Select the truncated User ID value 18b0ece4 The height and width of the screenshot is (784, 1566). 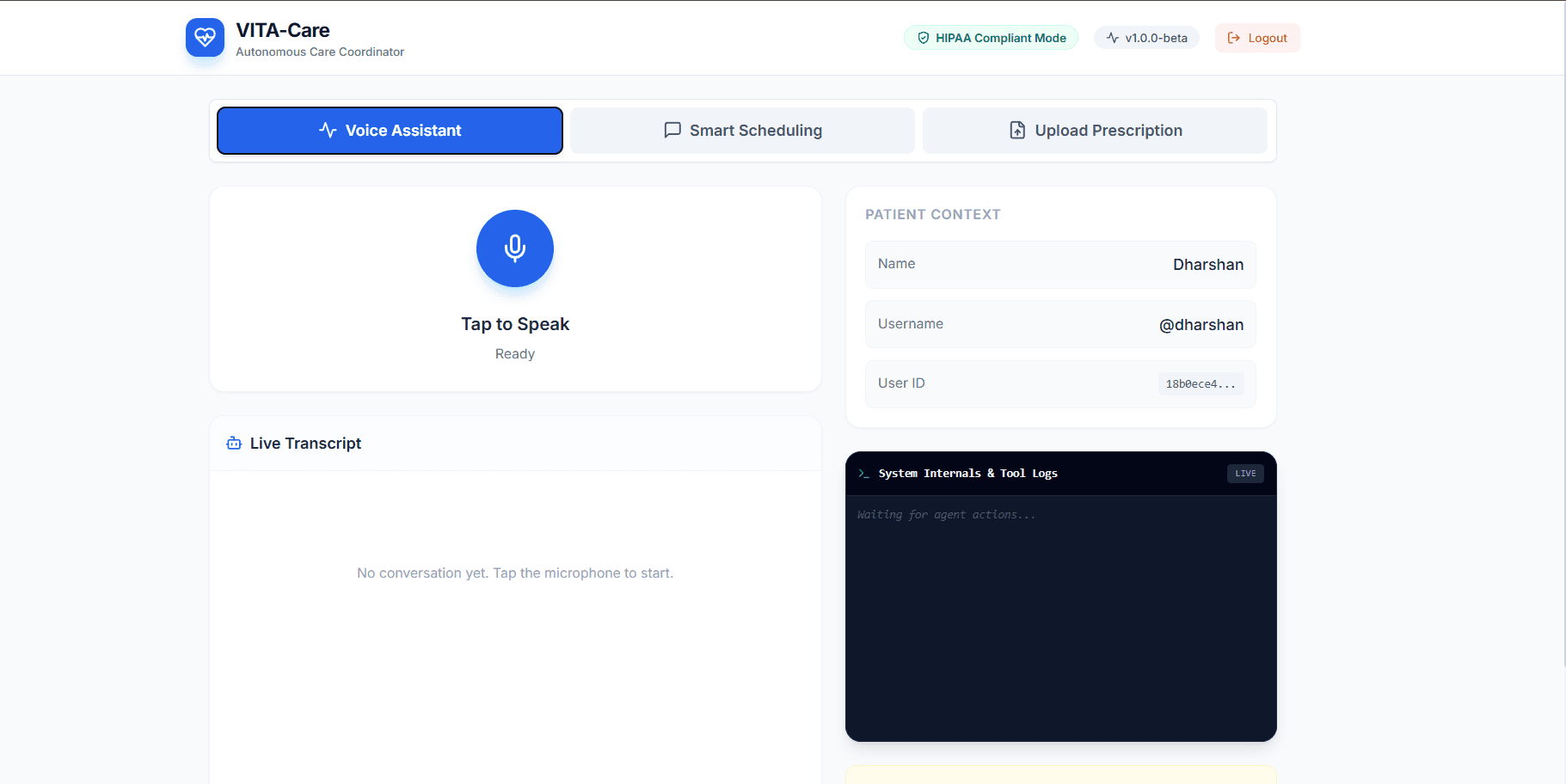tap(1200, 384)
